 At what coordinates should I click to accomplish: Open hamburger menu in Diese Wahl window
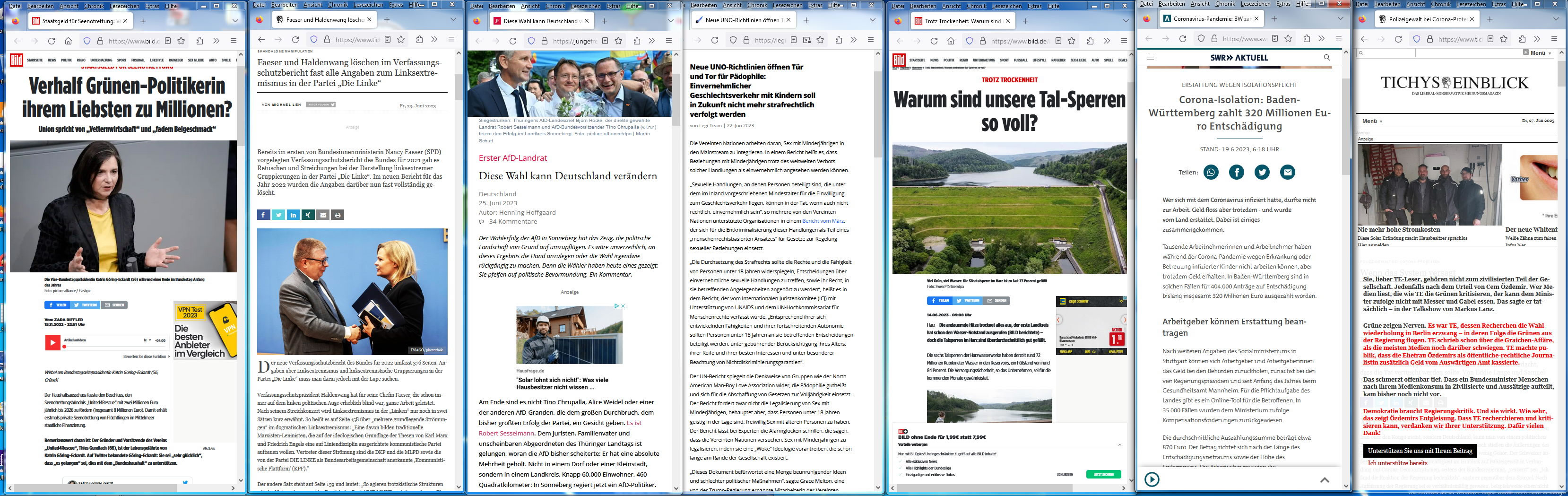(x=668, y=41)
